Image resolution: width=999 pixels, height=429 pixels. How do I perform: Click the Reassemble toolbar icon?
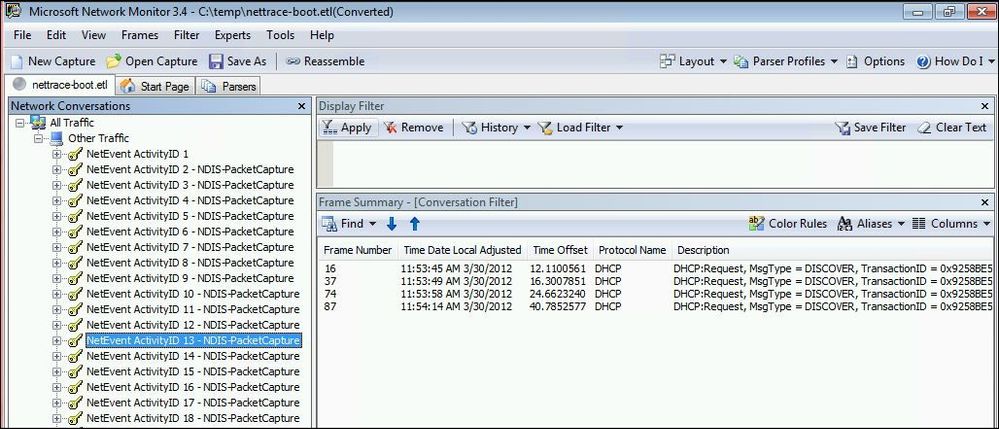292,61
